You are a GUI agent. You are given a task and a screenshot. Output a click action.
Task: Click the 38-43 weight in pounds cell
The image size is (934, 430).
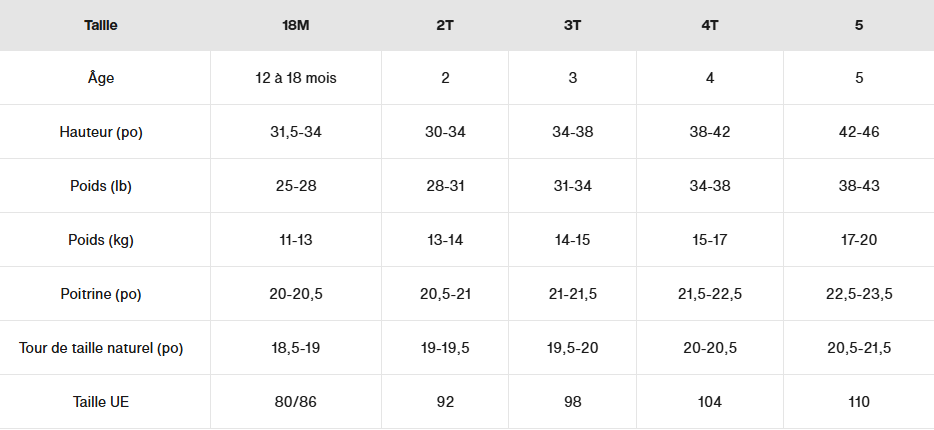pos(858,186)
